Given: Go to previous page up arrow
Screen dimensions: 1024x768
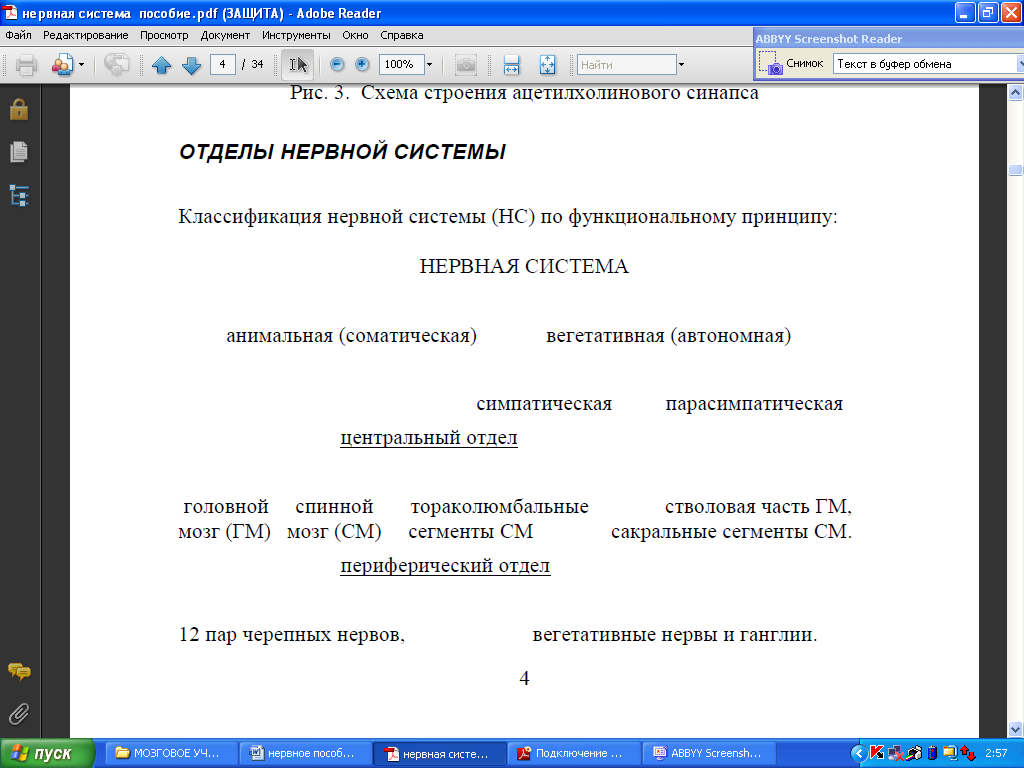Looking at the screenshot, I should click(161, 65).
